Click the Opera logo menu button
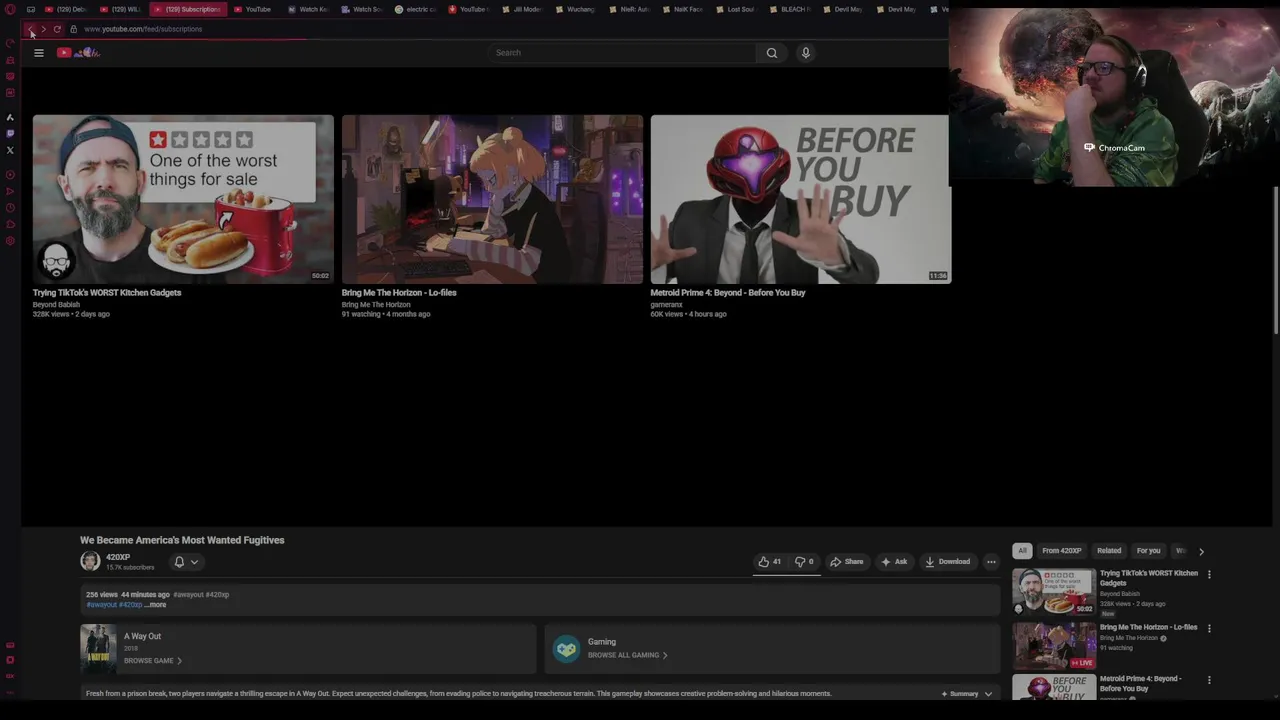1280x720 pixels. 10,9
